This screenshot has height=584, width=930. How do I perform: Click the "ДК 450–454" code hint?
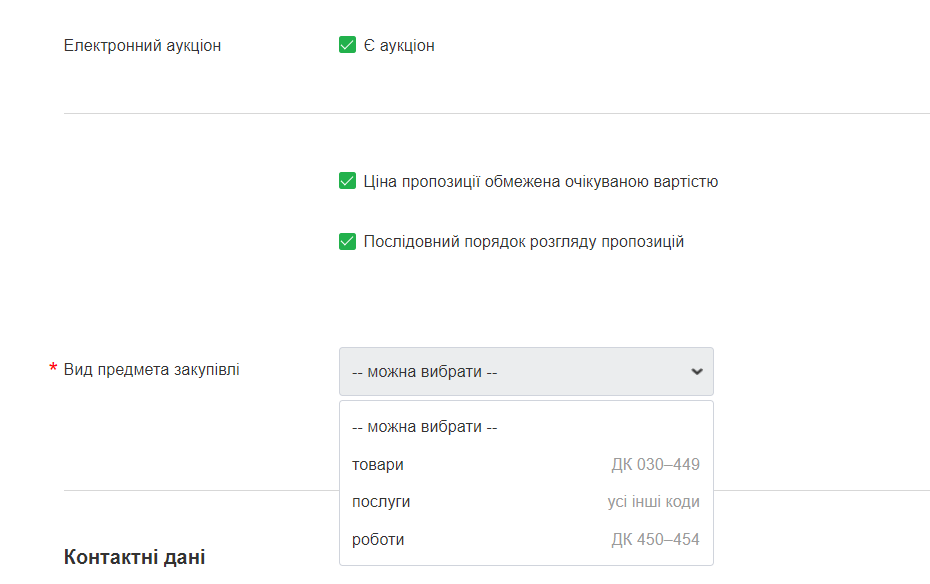click(655, 540)
